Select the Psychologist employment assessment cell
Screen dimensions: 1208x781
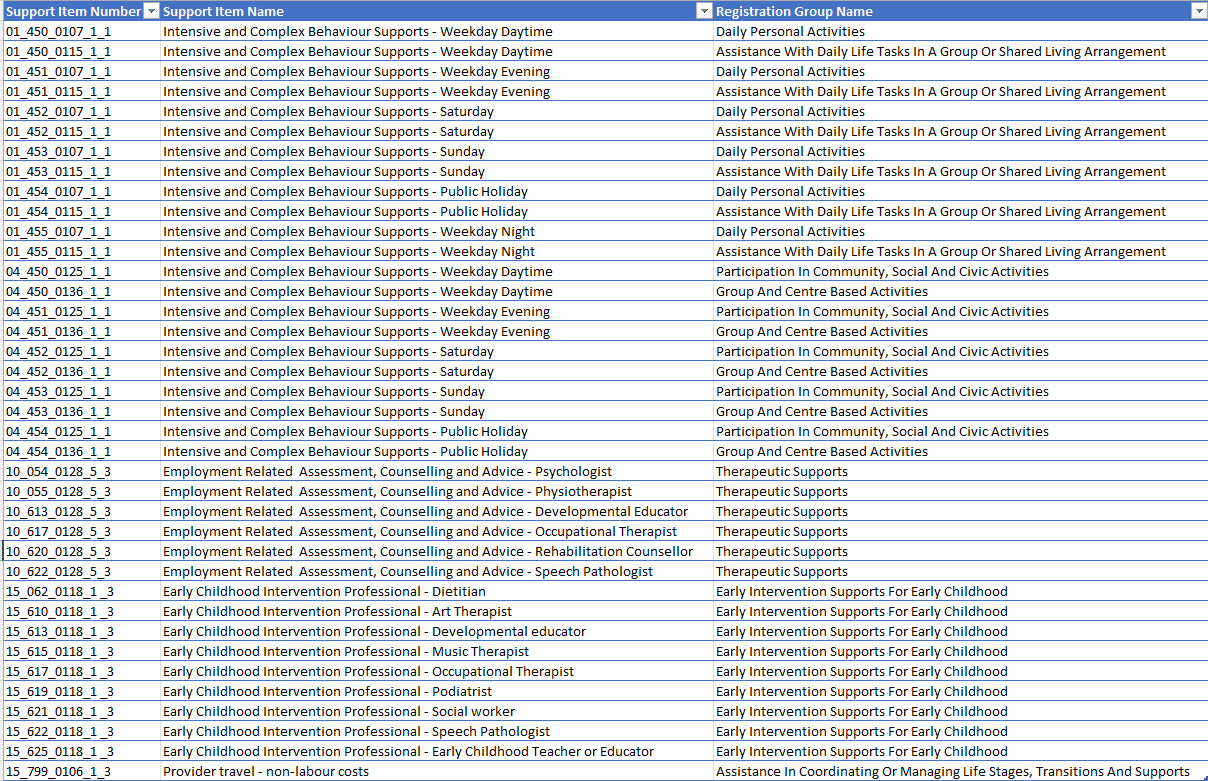tap(437, 471)
